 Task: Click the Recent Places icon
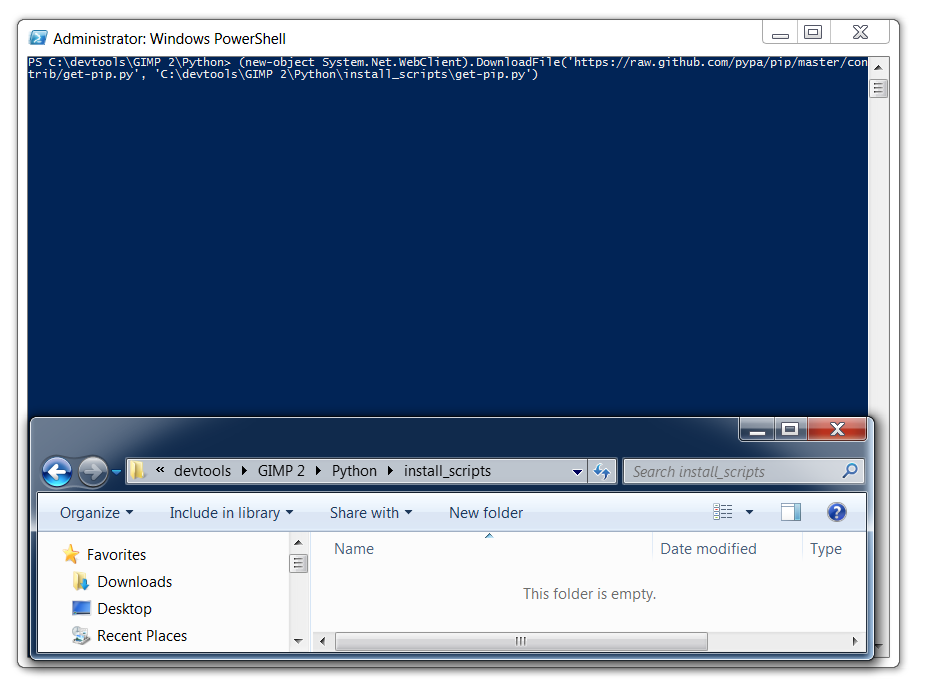[x=80, y=636]
